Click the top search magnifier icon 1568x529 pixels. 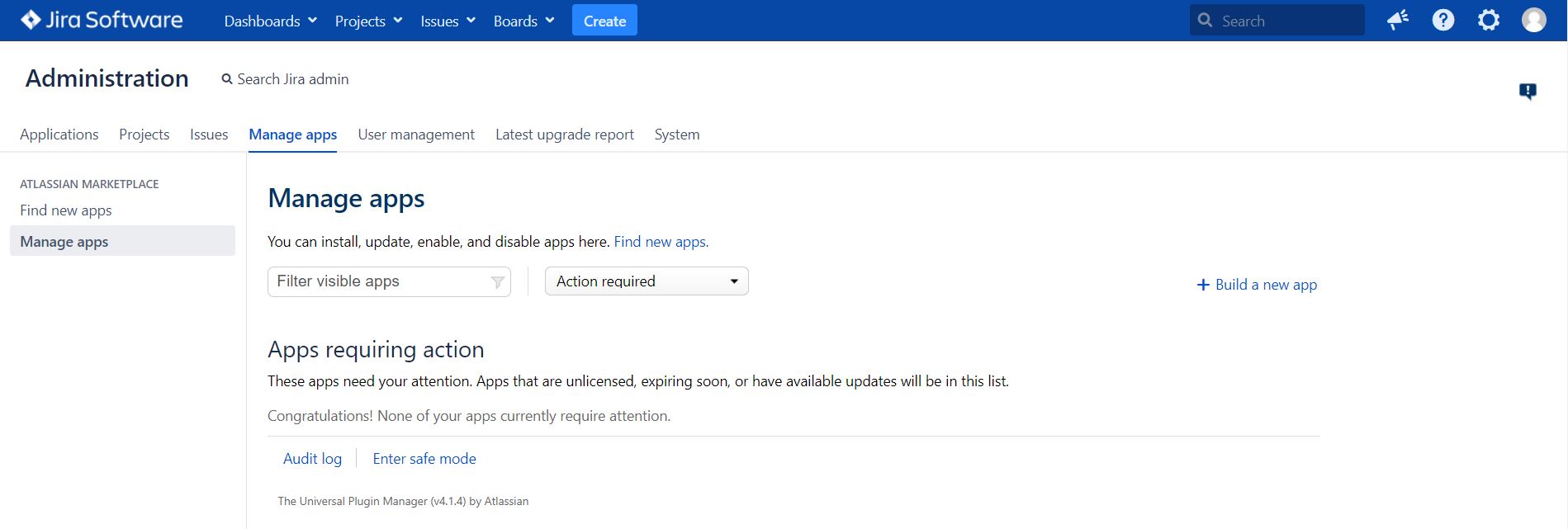point(1206,20)
